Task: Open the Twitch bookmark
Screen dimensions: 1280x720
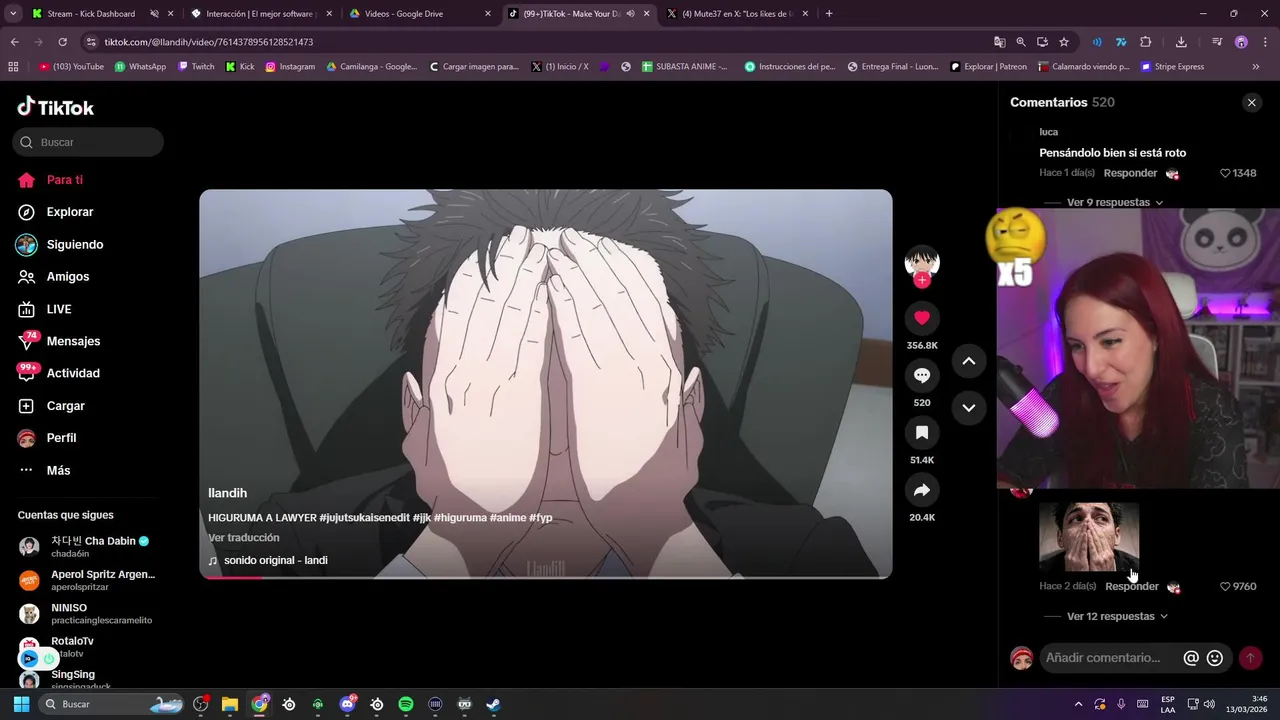Action: tap(196, 67)
